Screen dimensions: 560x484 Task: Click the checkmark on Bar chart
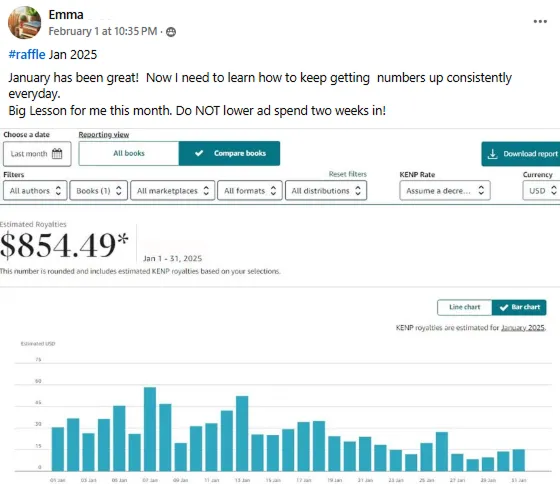point(504,307)
